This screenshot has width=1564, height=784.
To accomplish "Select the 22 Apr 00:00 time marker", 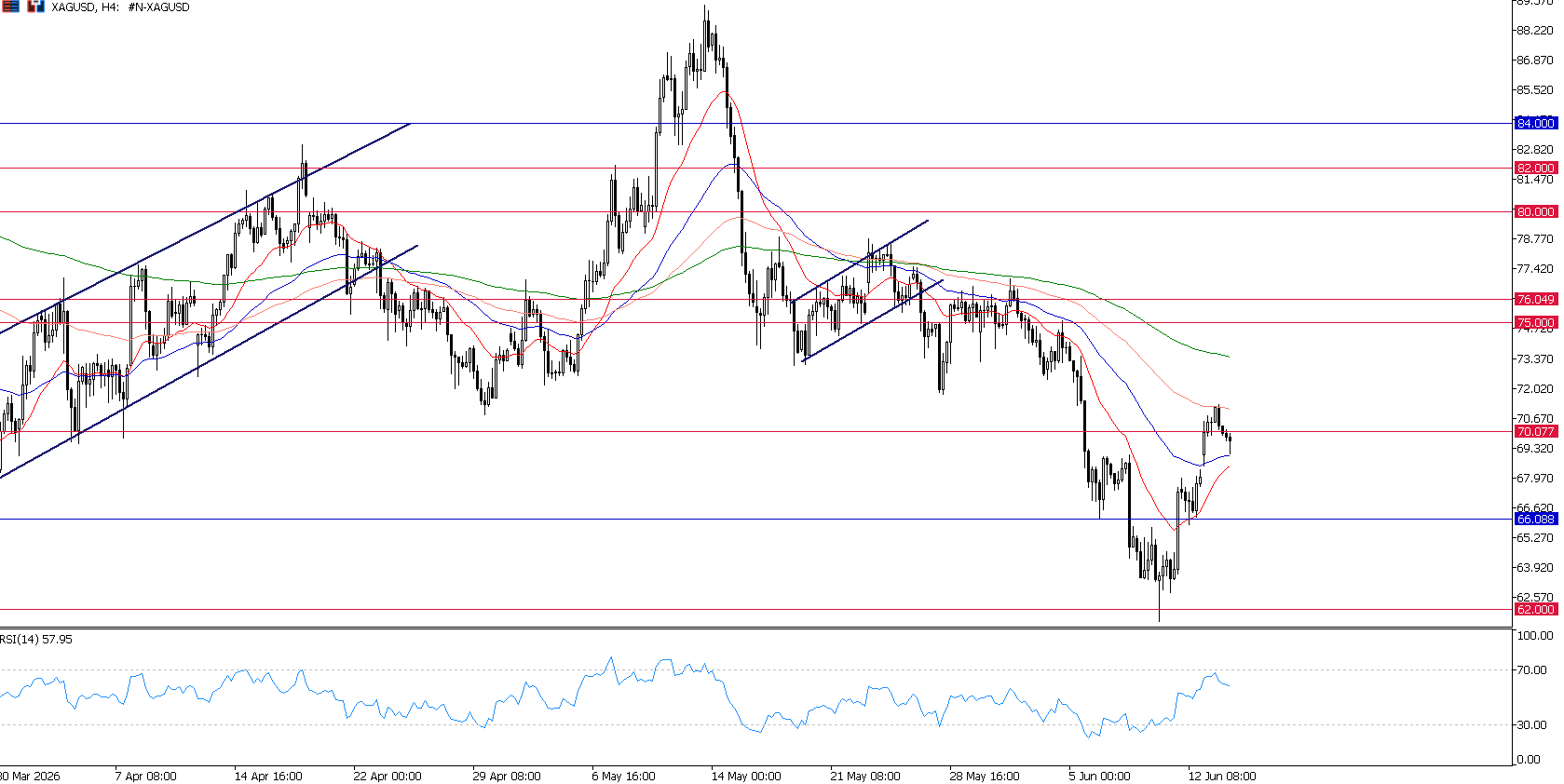I will 388,776.
